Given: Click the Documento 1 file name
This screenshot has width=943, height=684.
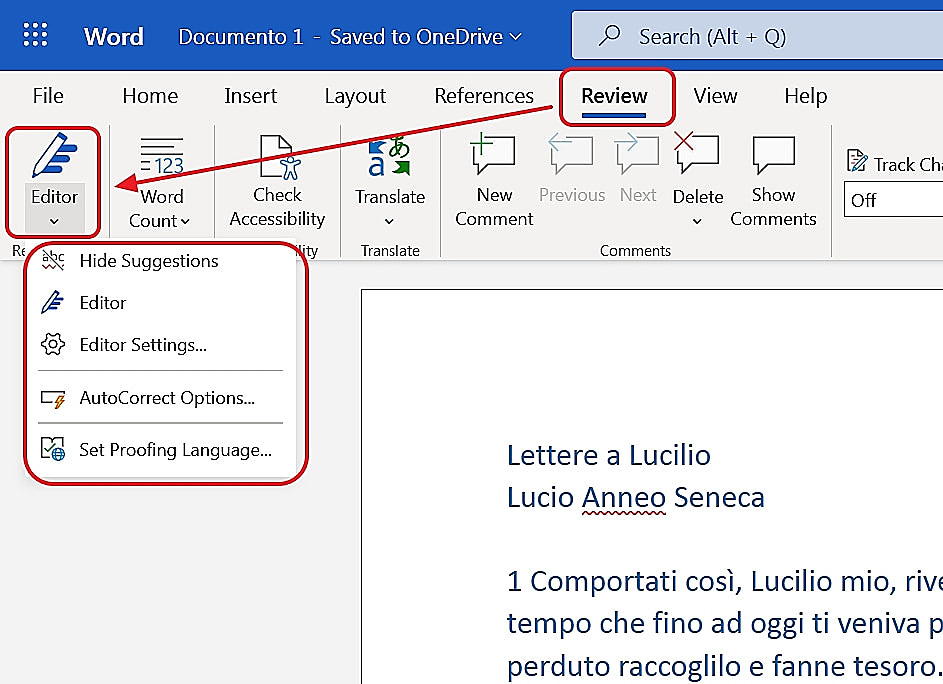Looking at the screenshot, I should pyautogui.click(x=241, y=37).
